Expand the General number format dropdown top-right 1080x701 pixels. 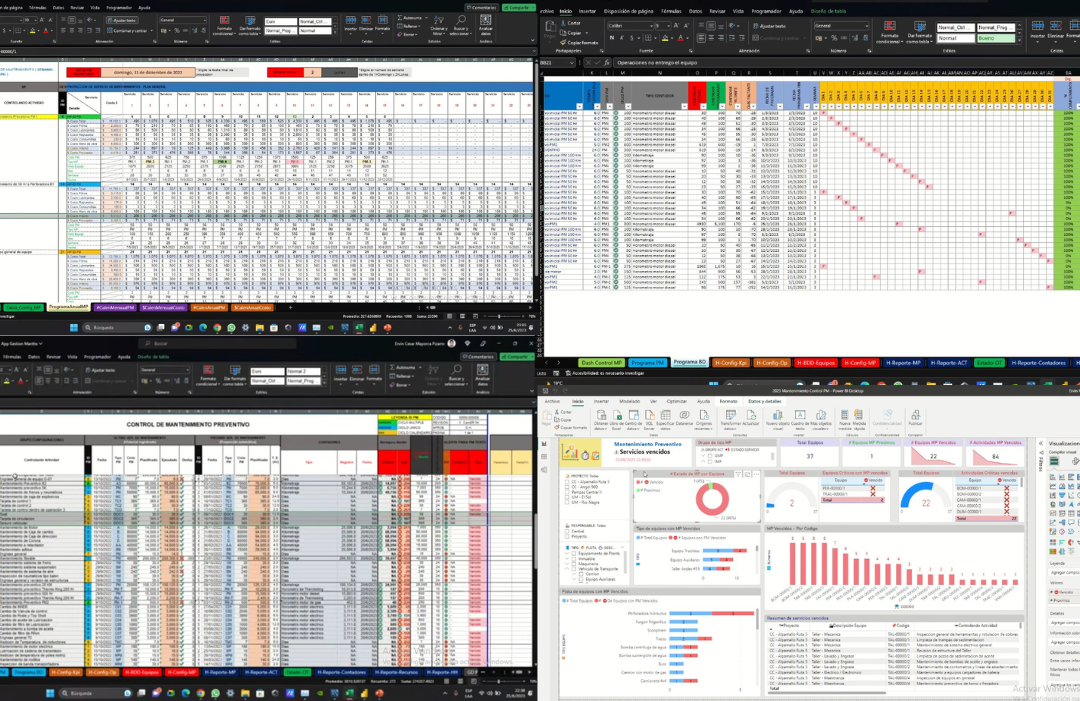(865, 25)
